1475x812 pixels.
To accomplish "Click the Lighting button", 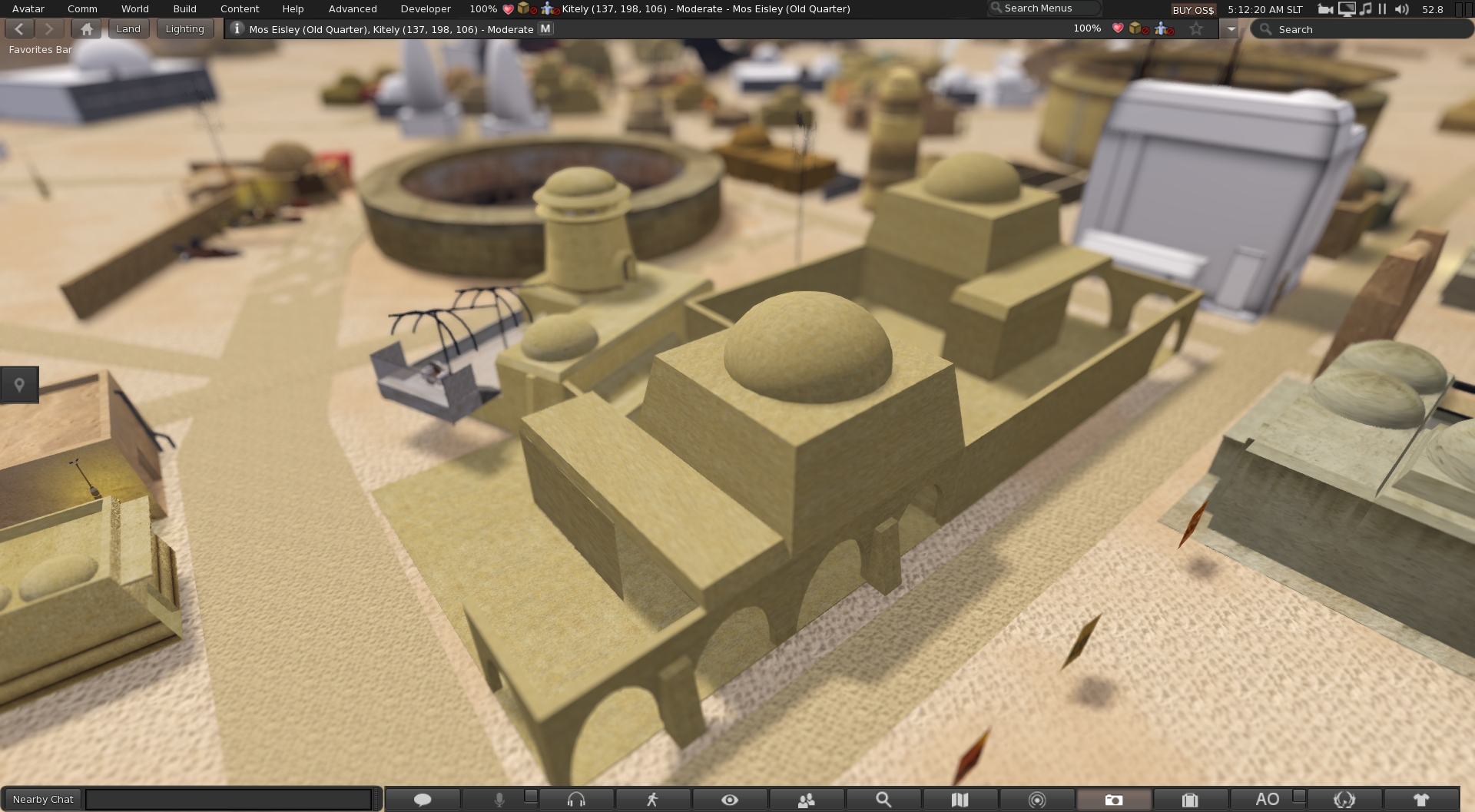I will coord(184,29).
